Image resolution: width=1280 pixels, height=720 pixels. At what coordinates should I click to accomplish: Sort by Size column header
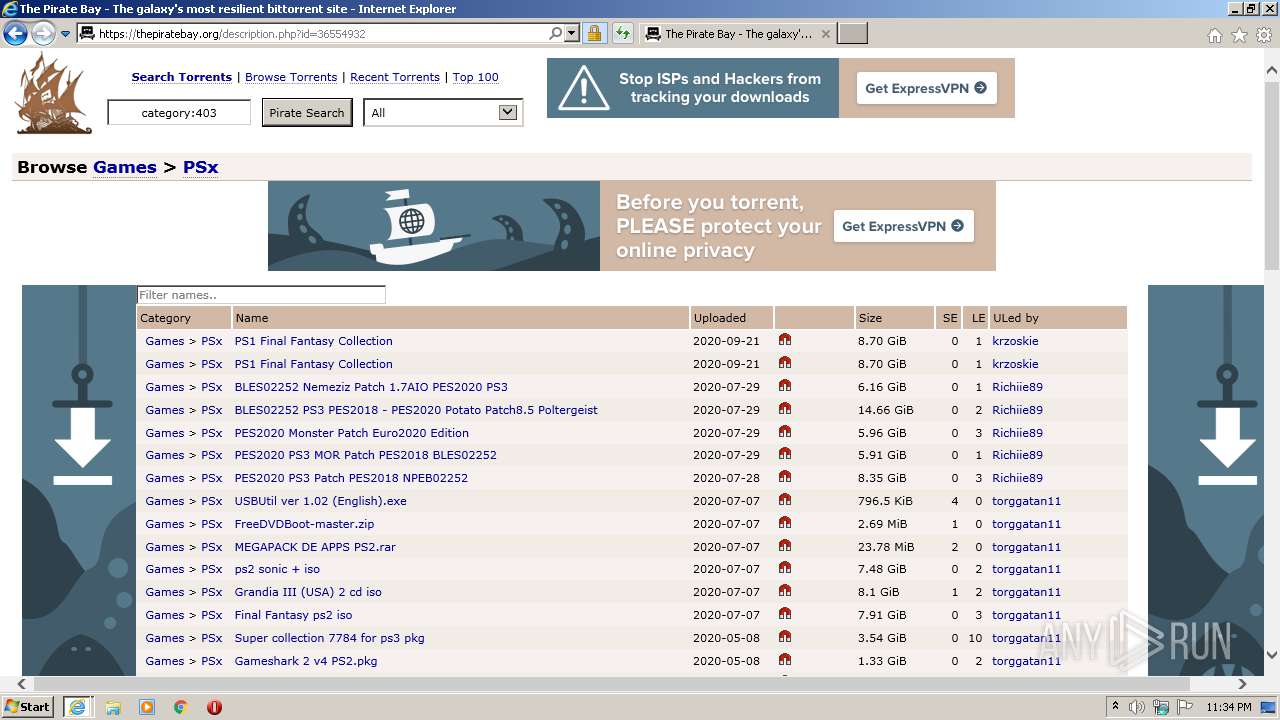(x=870, y=318)
